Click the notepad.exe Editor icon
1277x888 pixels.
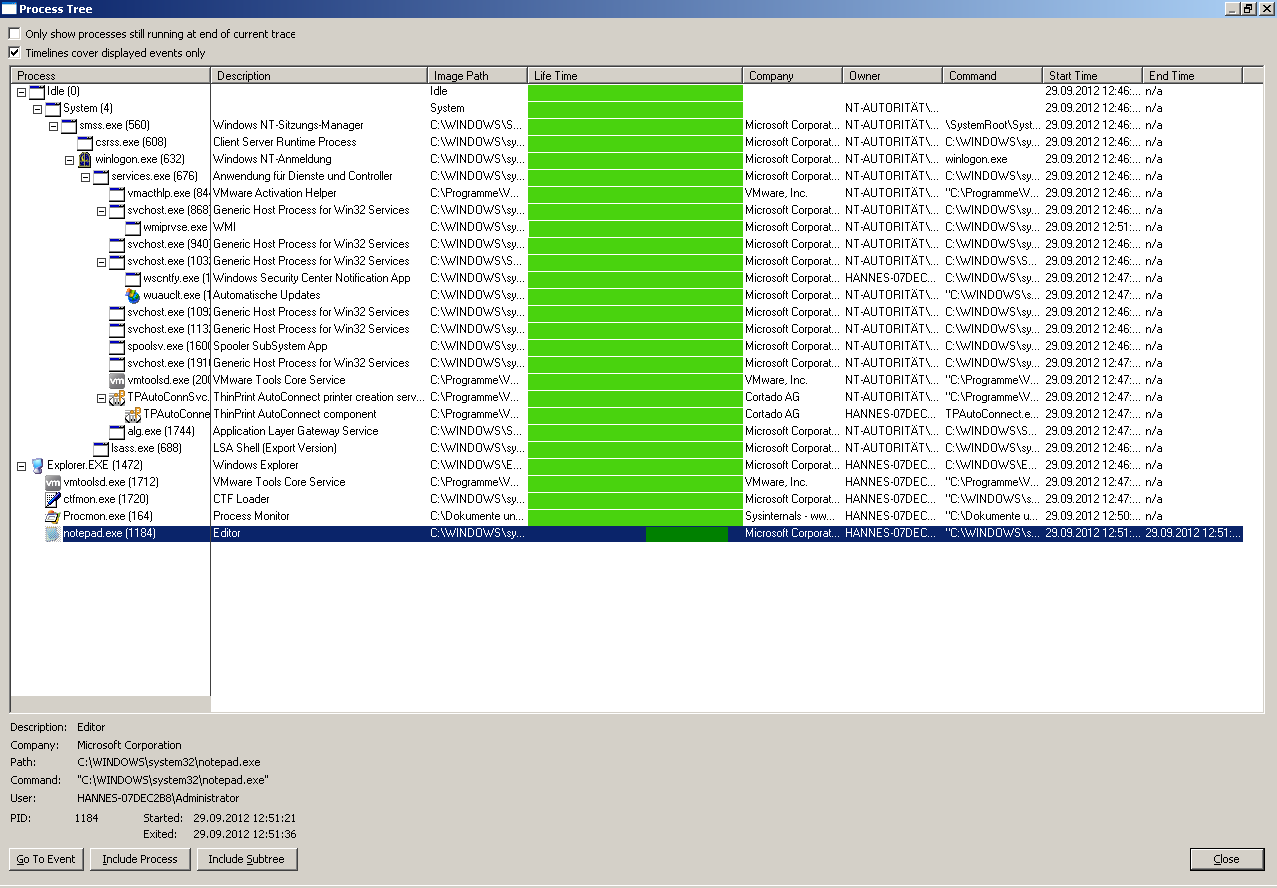(52, 534)
